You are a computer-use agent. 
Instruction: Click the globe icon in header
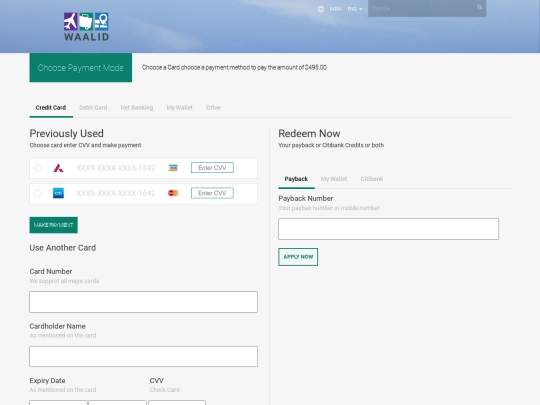coord(321,9)
